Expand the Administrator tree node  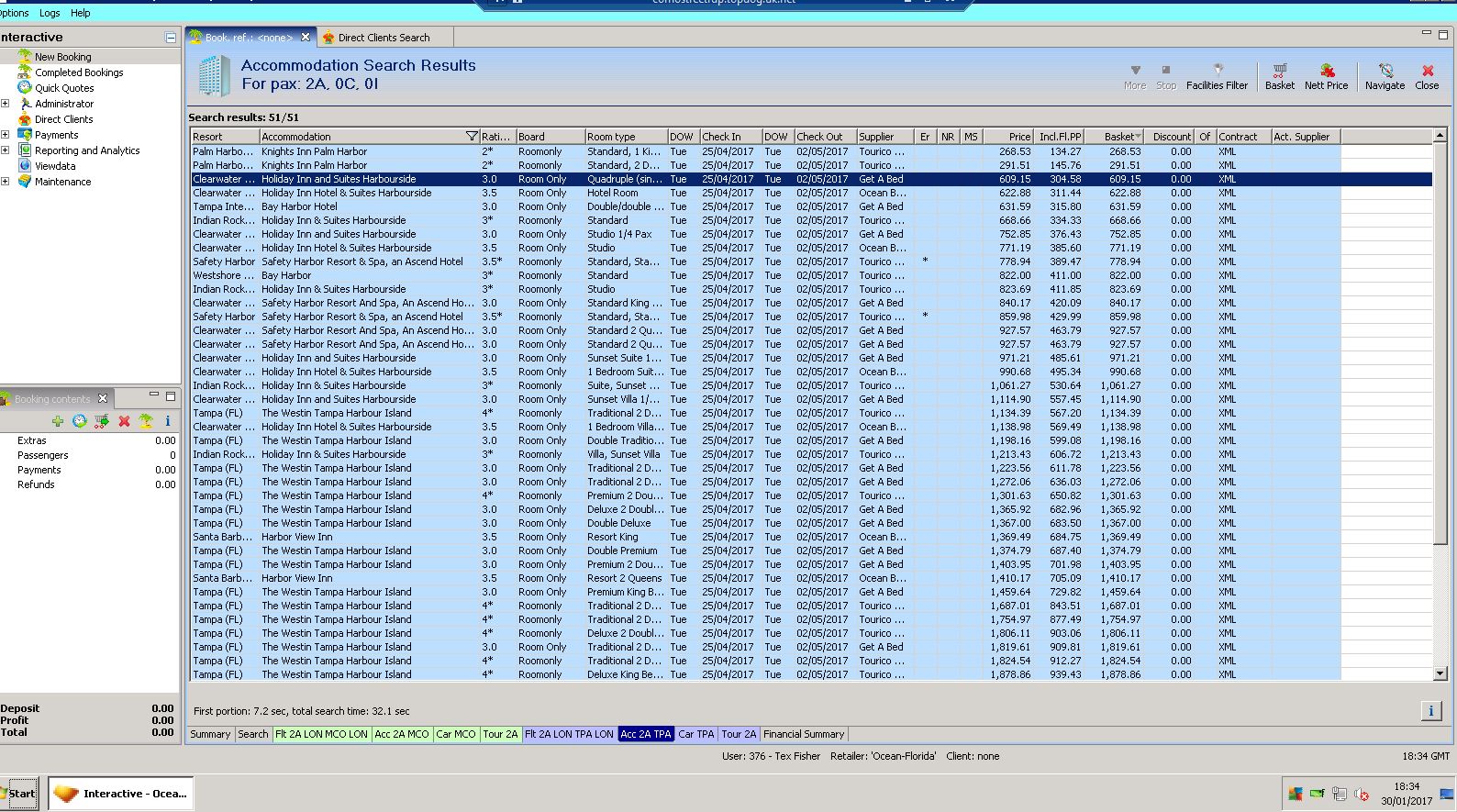coord(6,104)
